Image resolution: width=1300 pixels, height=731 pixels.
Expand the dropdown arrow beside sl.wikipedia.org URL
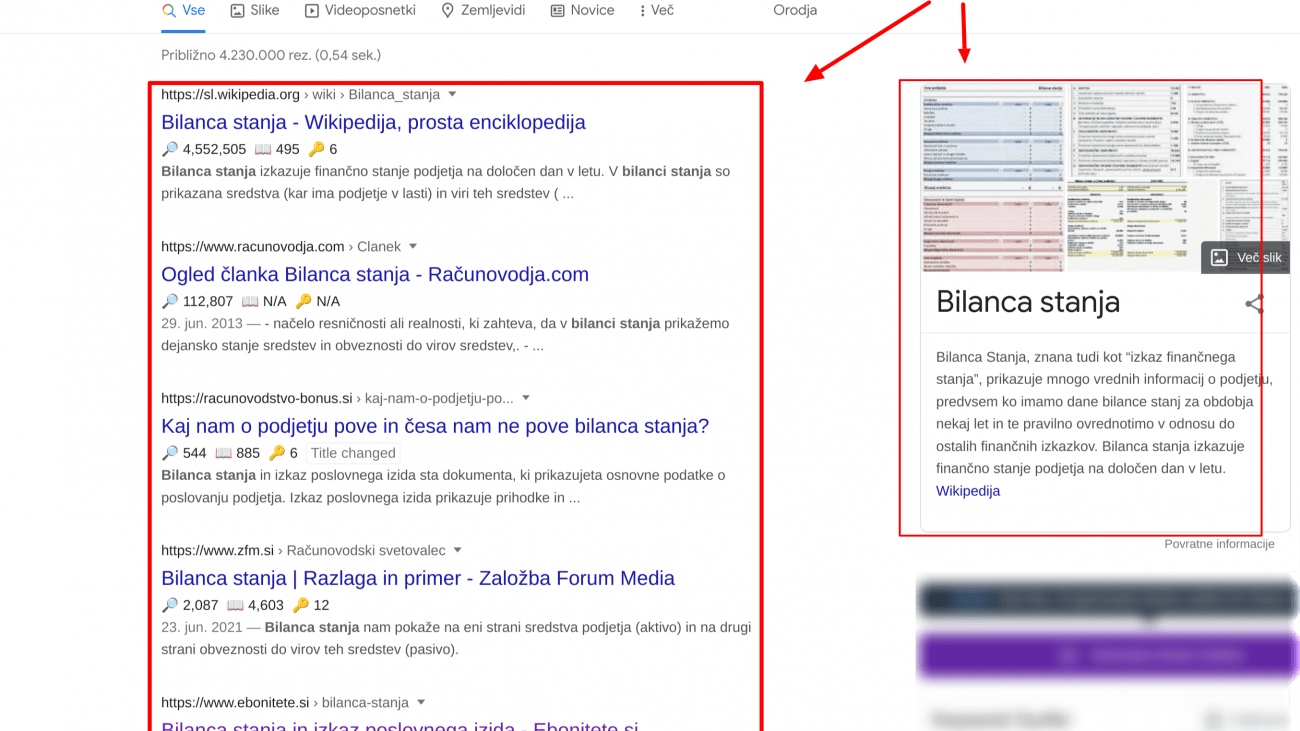coord(452,94)
